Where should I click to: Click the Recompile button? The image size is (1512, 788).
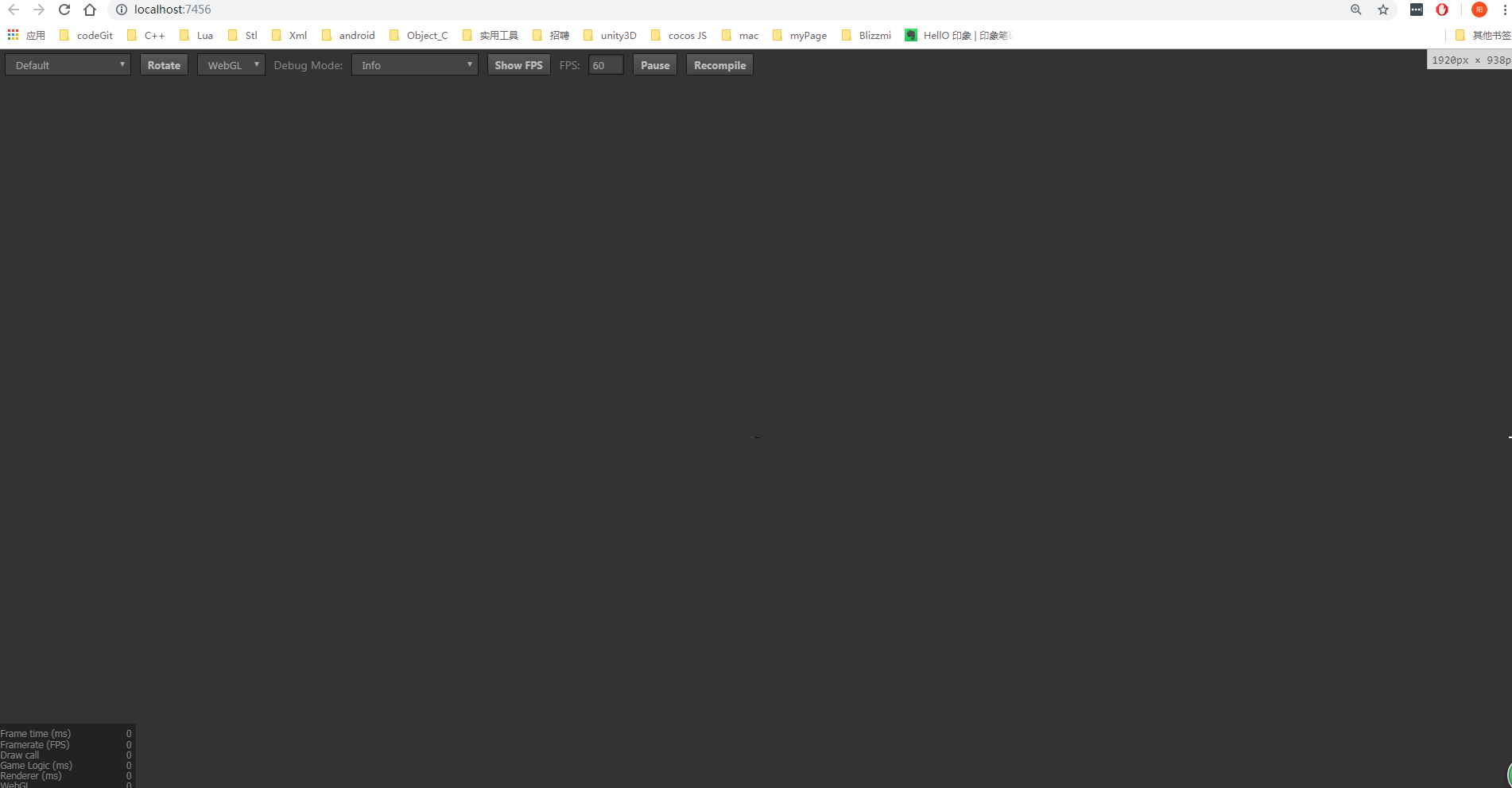point(719,65)
